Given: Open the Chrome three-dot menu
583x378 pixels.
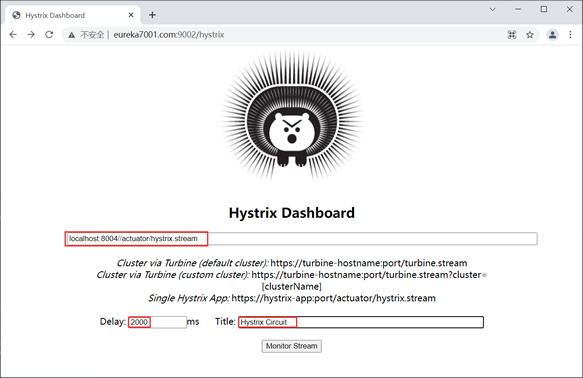Looking at the screenshot, I should [x=570, y=35].
